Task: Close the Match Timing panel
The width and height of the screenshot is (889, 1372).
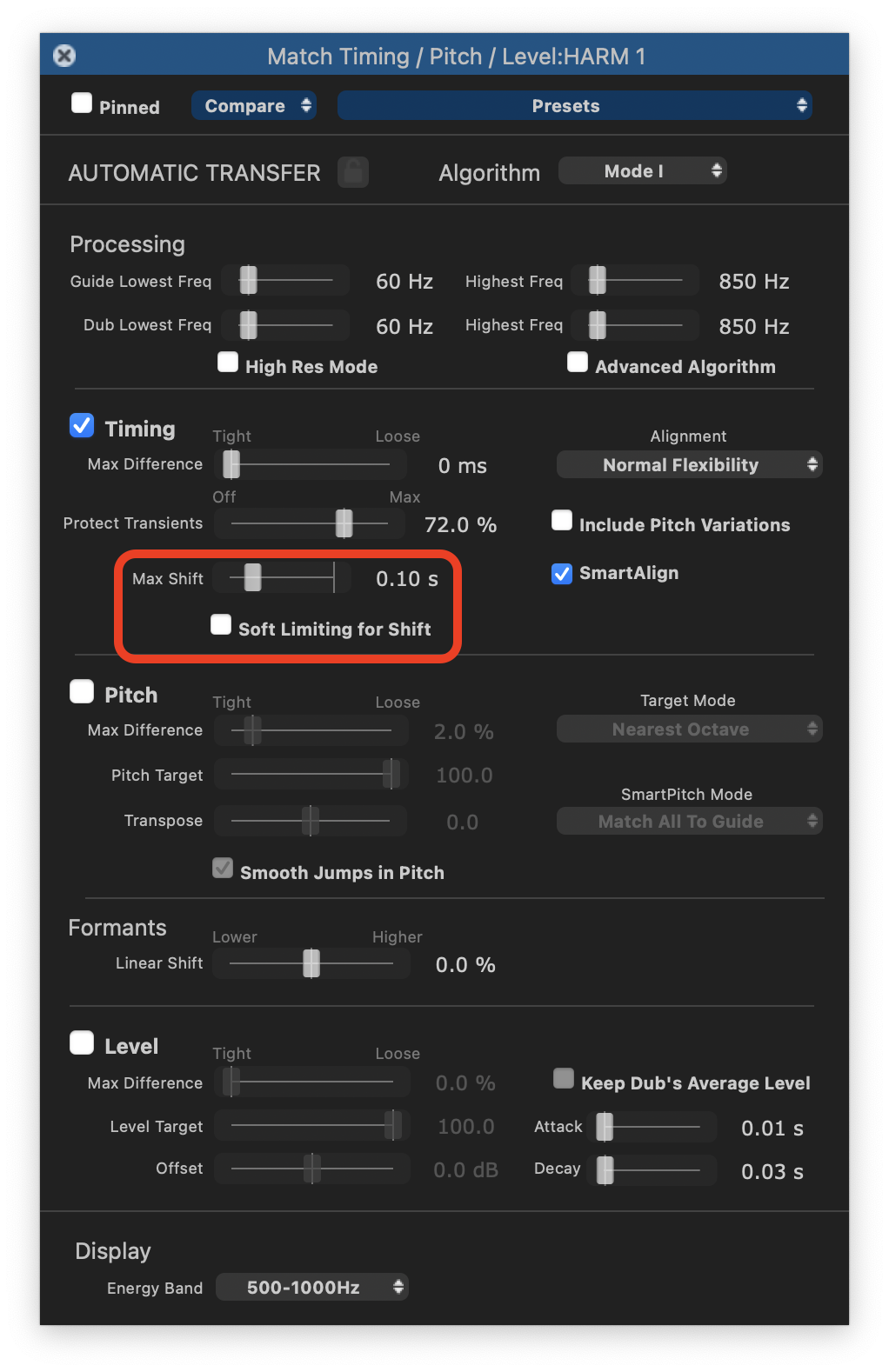Action: point(64,56)
